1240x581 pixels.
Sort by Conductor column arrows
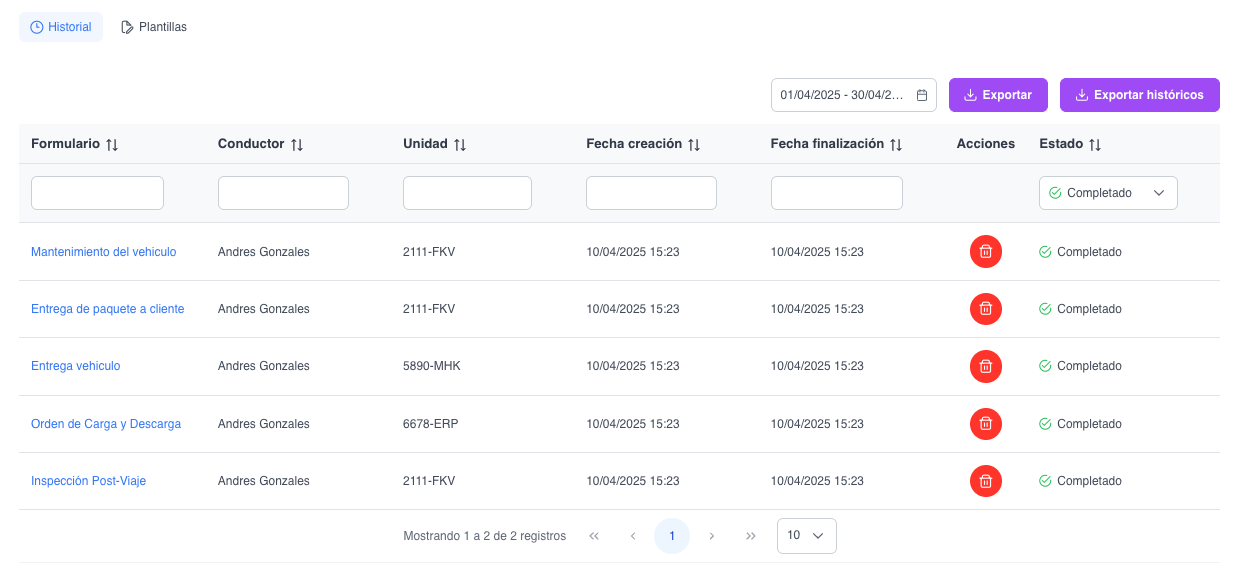tap(297, 144)
